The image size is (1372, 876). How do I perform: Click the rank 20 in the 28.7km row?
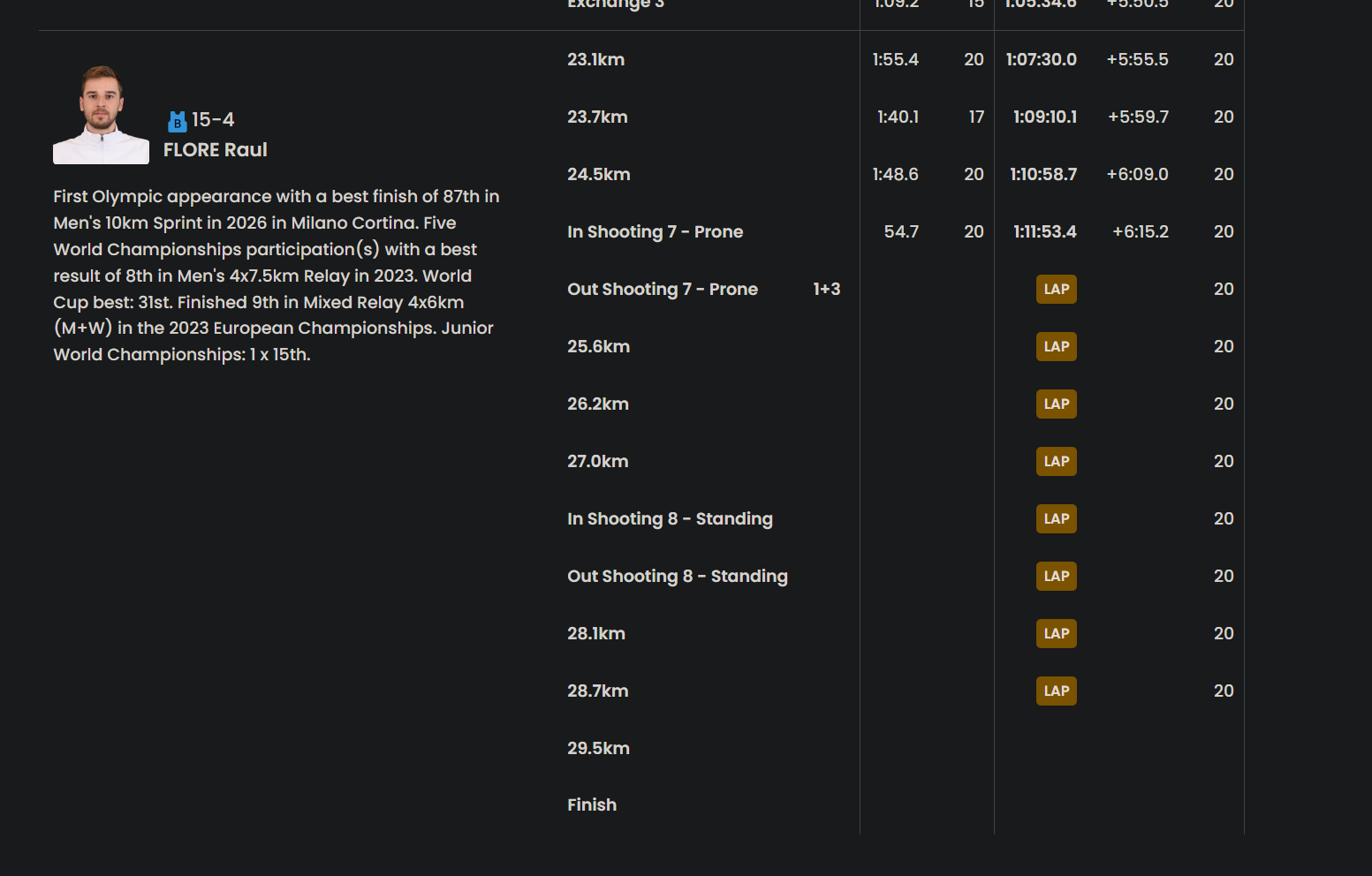[1224, 691]
